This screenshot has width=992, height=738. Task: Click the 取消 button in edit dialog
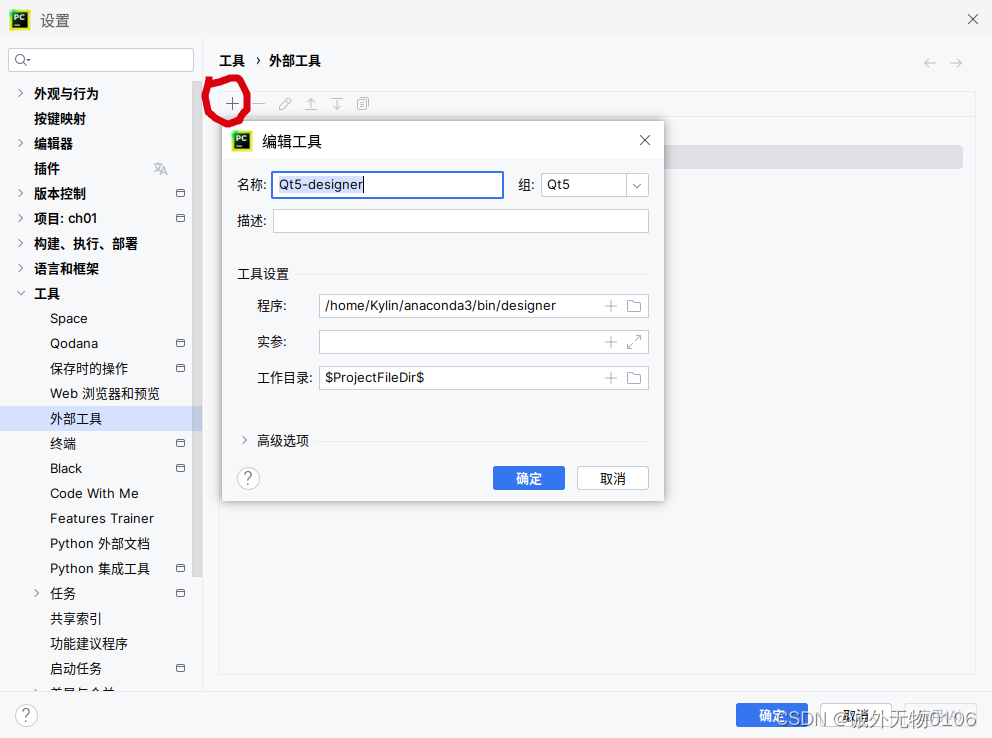612,477
